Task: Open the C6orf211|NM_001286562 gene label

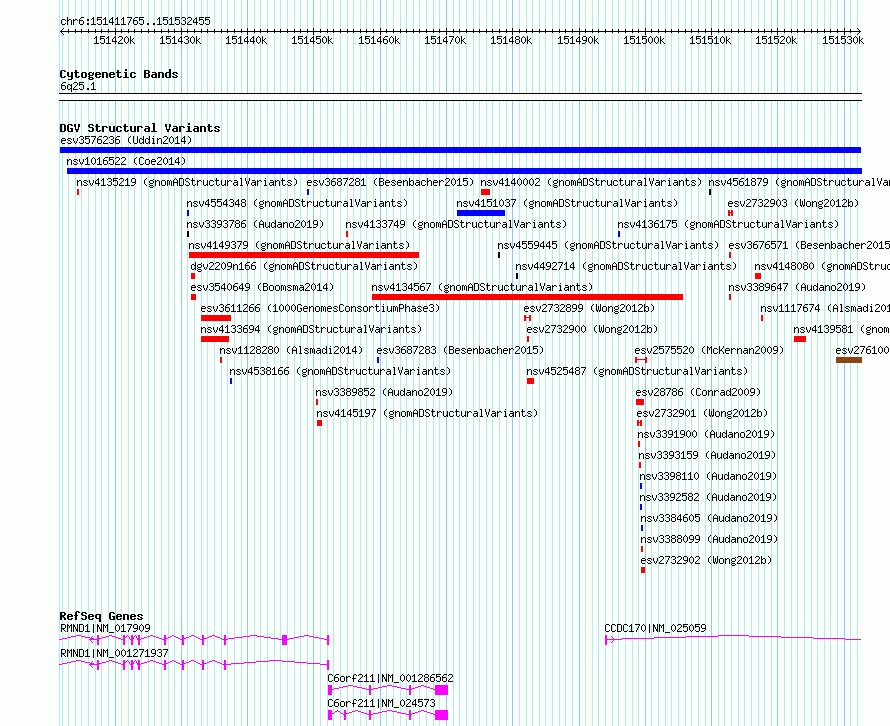Action: (391, 678)
